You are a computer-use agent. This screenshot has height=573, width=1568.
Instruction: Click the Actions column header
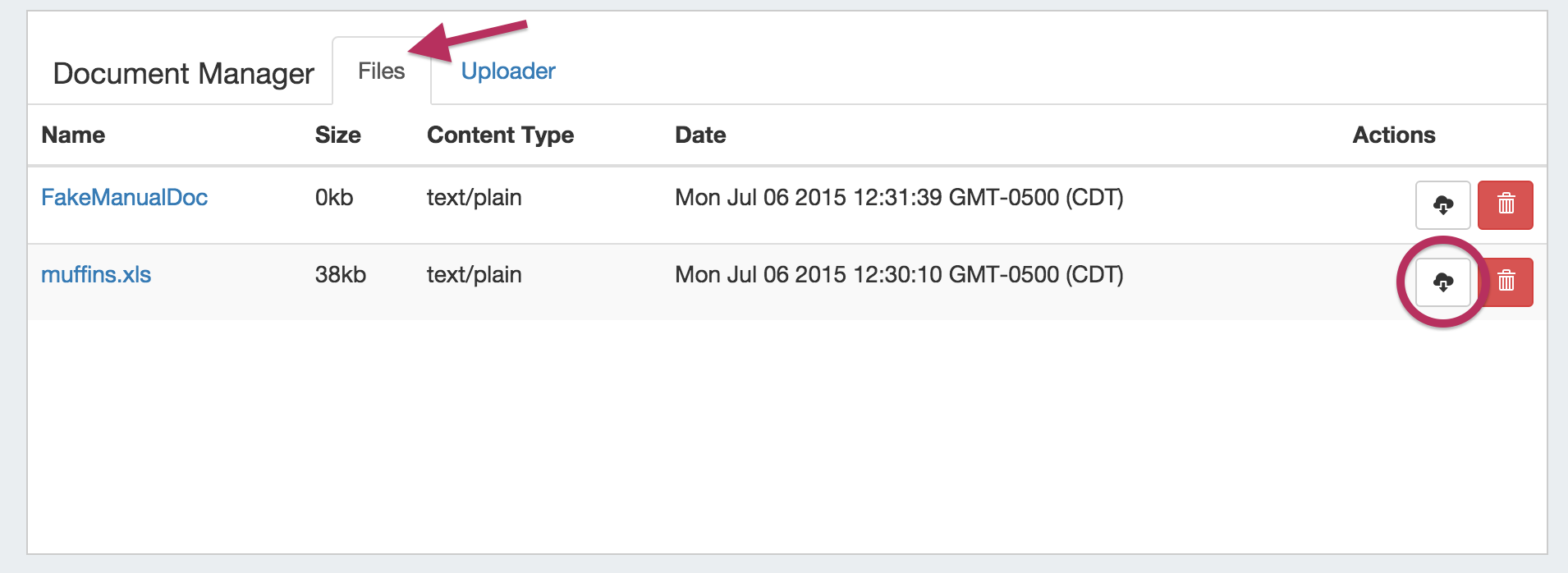[x=1393, y=135]
